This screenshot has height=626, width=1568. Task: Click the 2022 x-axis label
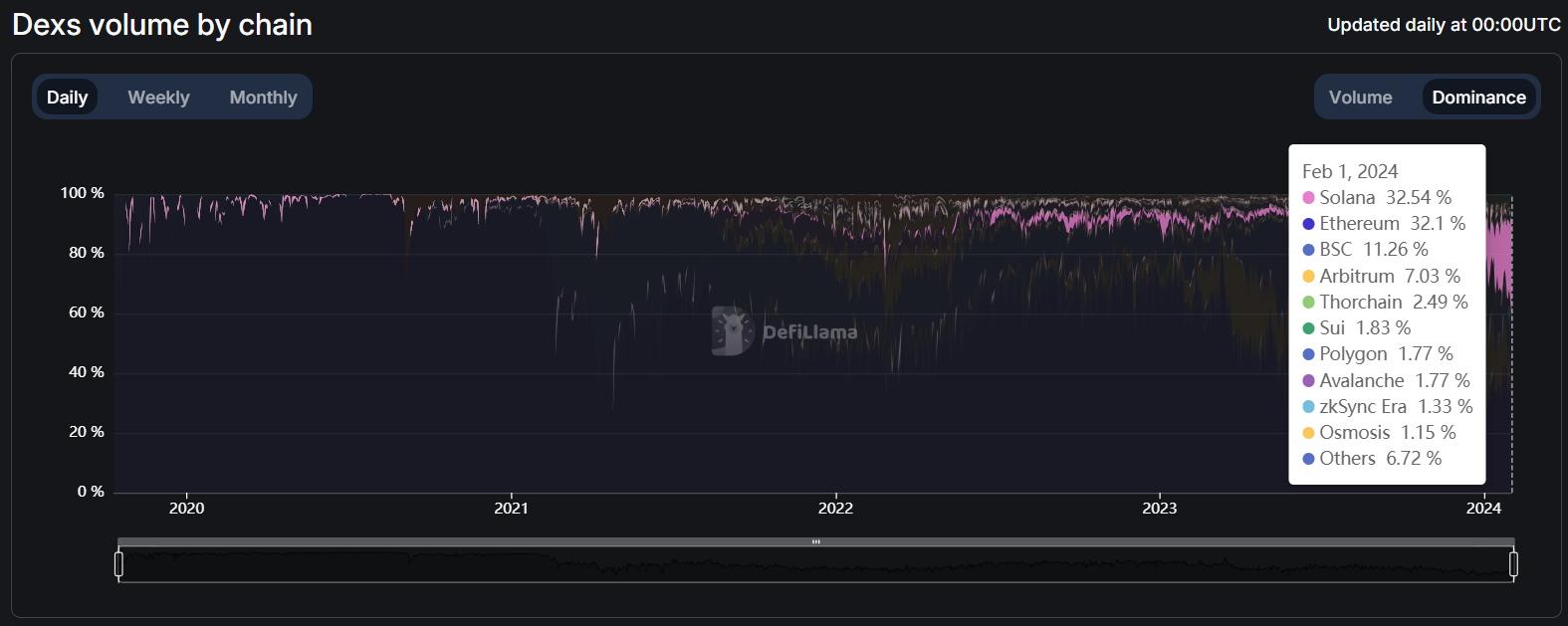tap(836, 509)
